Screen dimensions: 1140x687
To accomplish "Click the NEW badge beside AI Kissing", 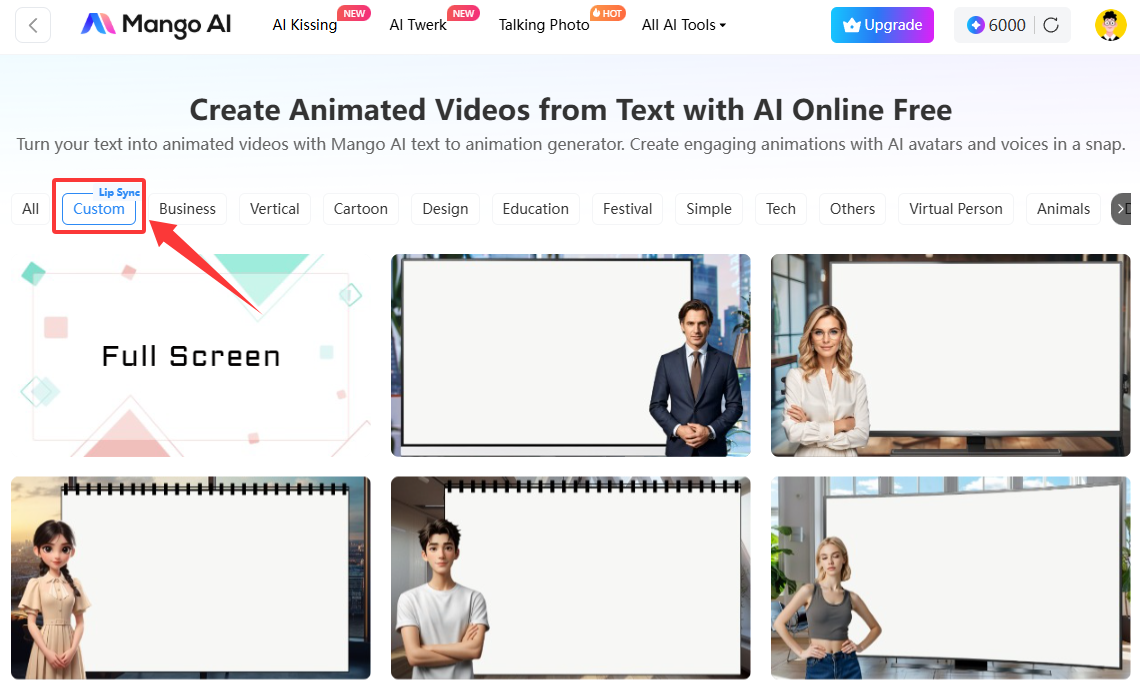I will tap(354, 12).
